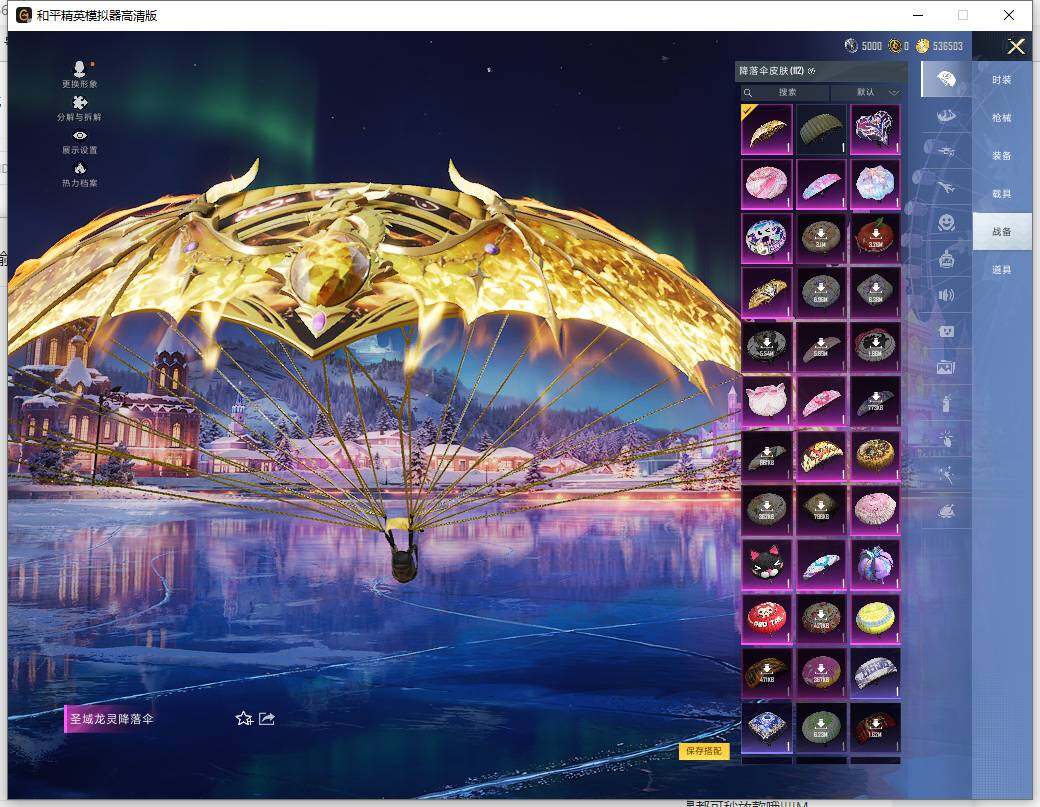Open the 热力档案 flame icon
This screenshot has height=807, width=1040.
[80, 169]
